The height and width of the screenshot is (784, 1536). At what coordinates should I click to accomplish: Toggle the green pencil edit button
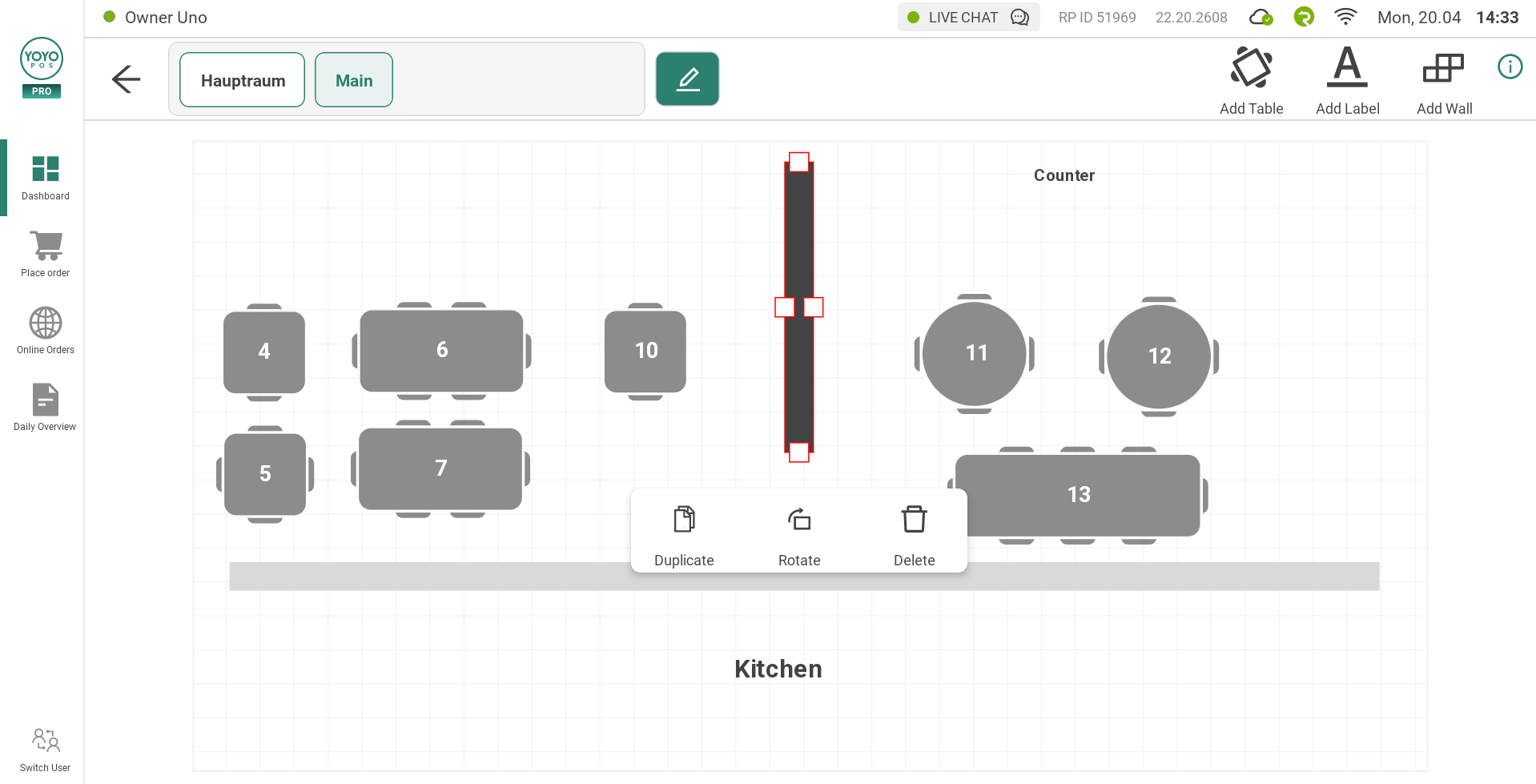(687, 79)
